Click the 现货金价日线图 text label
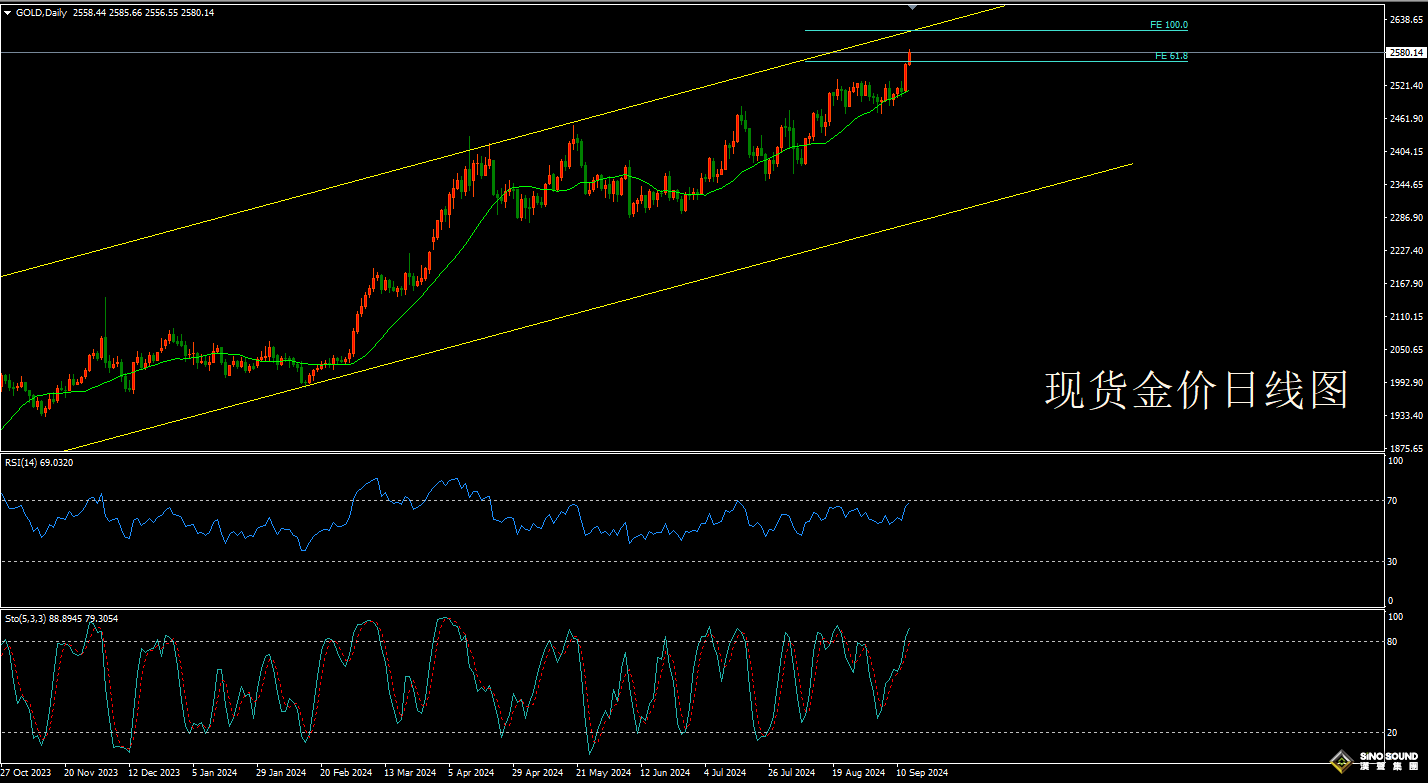1428x783 pixels. (x=1196, y=390)
